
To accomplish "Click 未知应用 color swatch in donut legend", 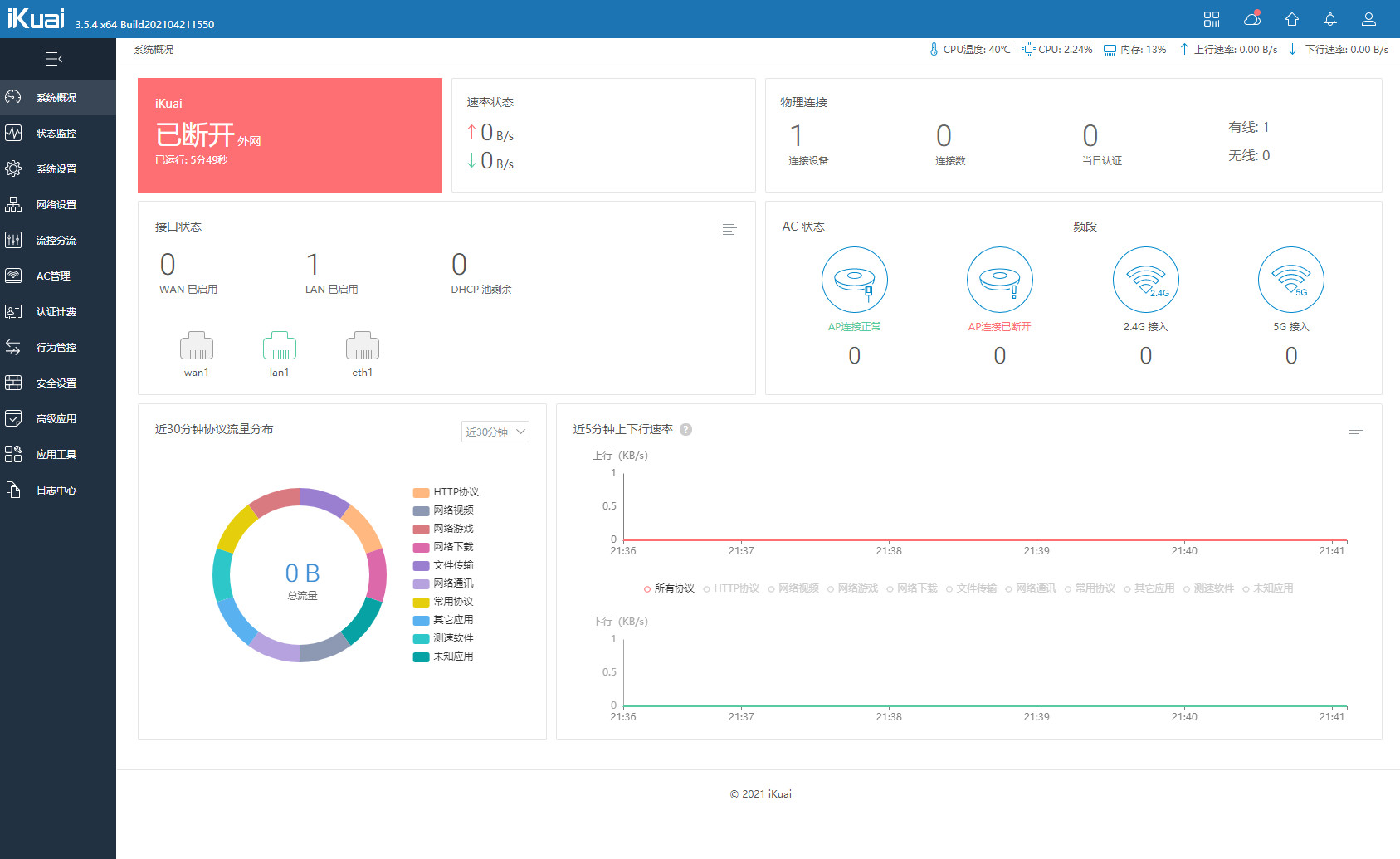I will click(421, 656).
